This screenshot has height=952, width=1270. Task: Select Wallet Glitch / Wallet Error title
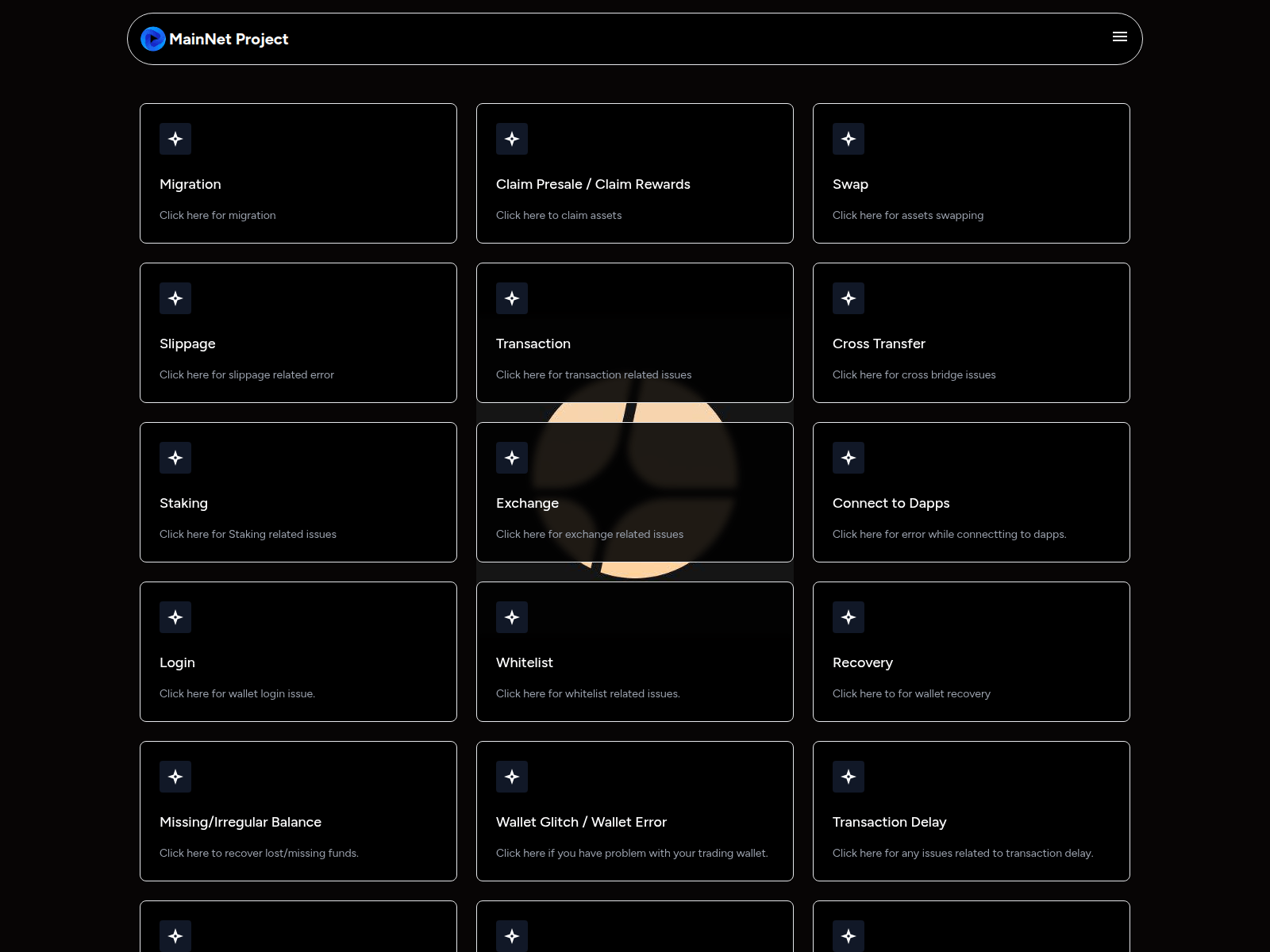581,822
